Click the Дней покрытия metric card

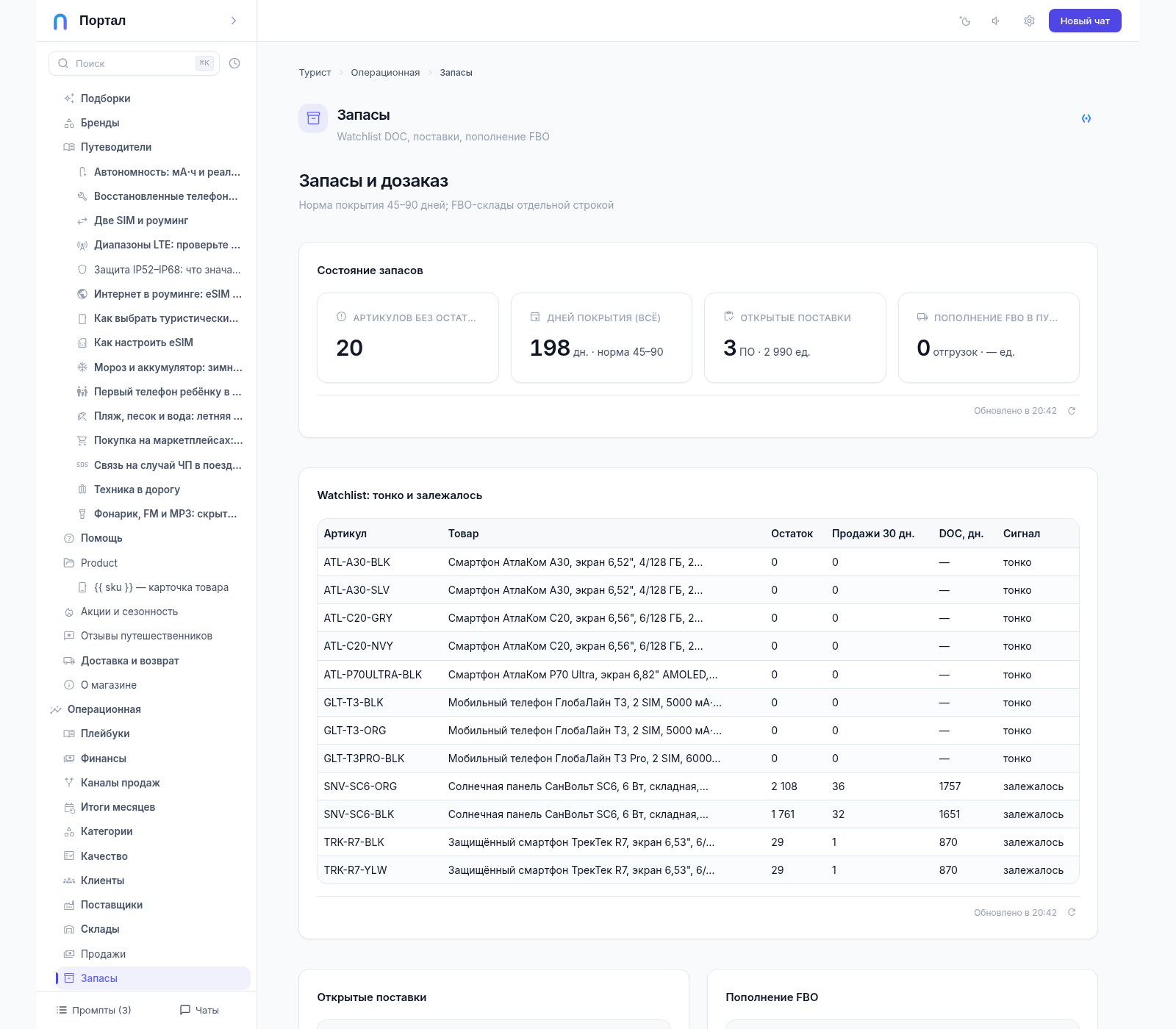[601, 337]
